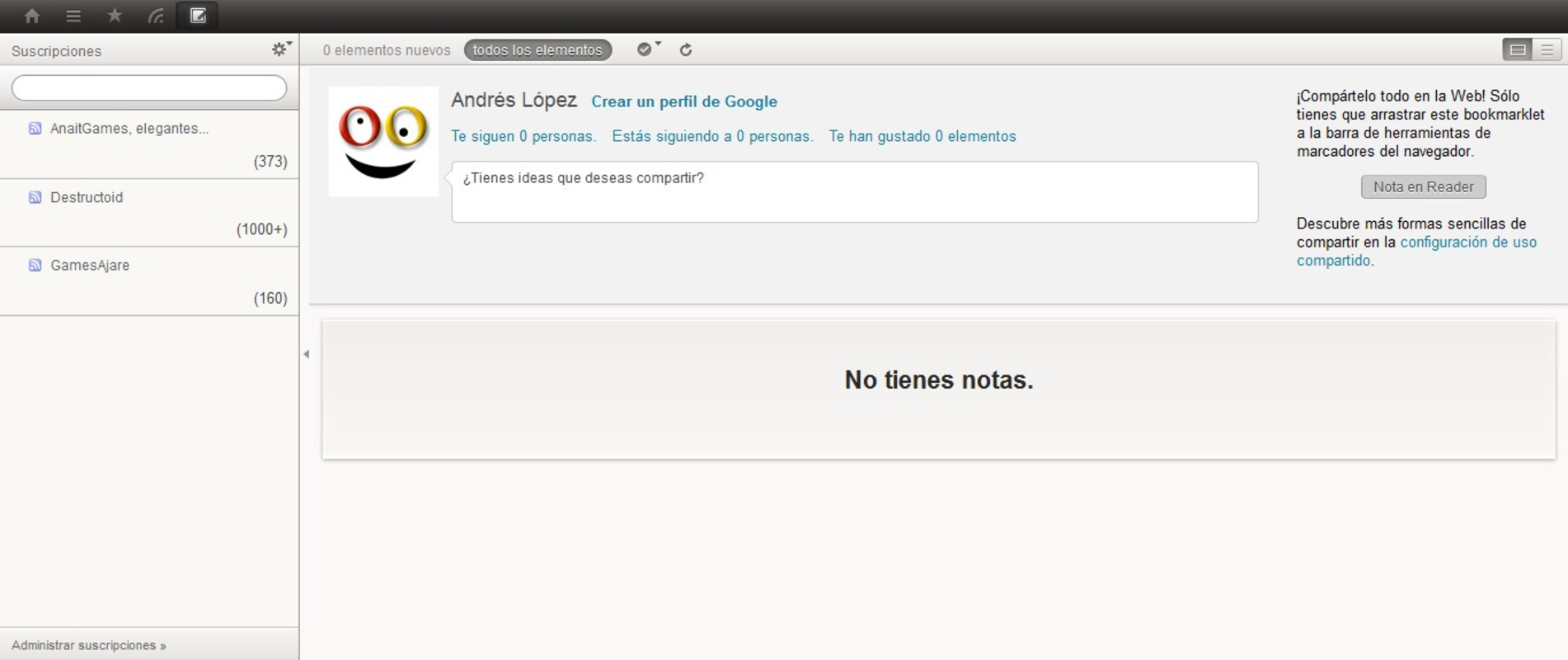Click Andrés López profile picture

(x=383, y=141)
